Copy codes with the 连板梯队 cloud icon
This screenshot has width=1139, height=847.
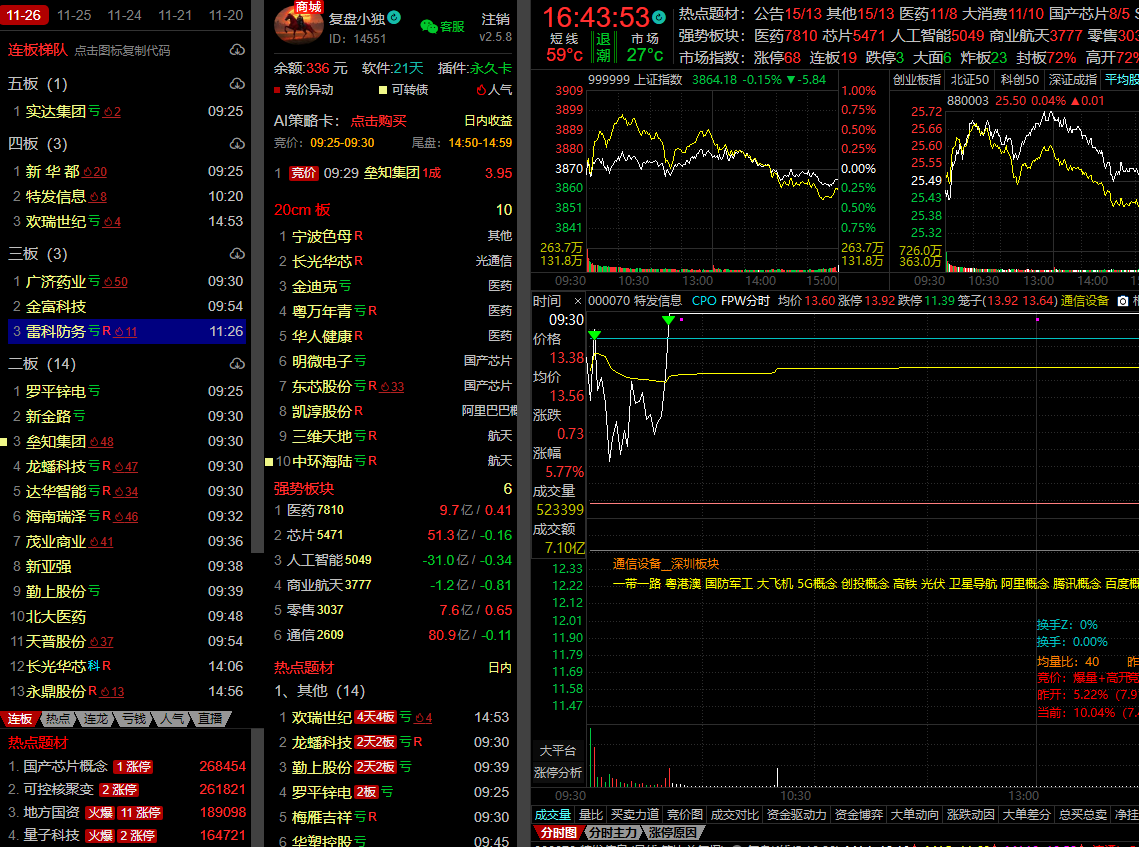(237, 50)
